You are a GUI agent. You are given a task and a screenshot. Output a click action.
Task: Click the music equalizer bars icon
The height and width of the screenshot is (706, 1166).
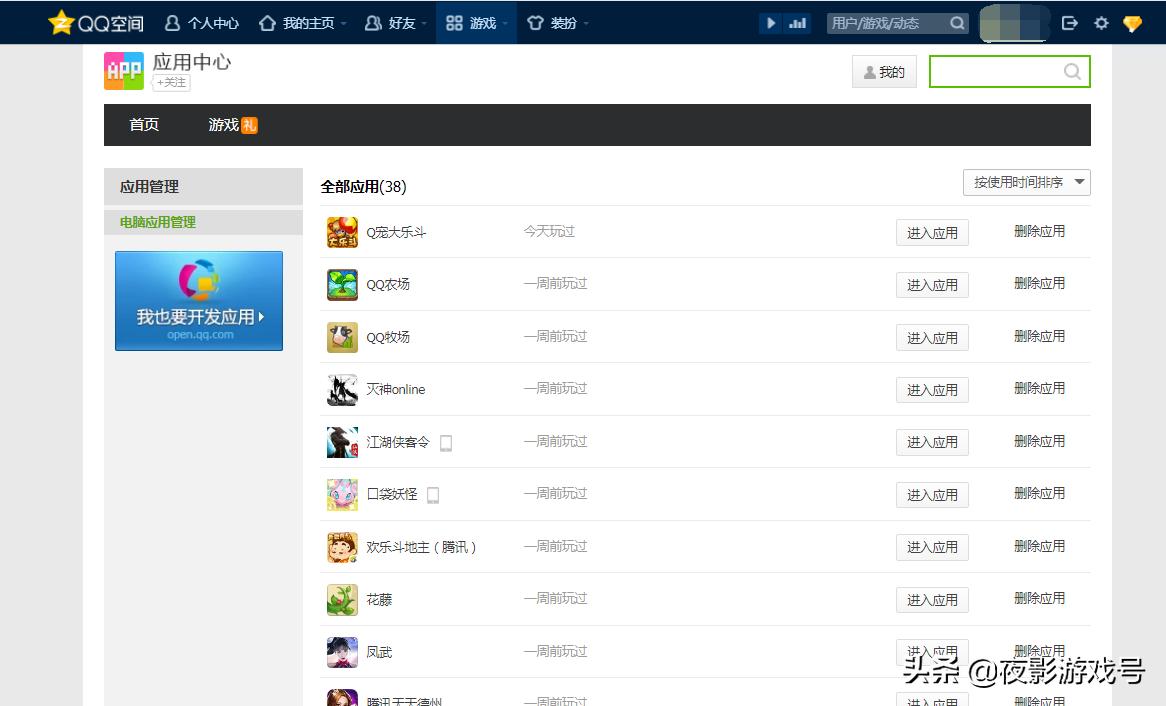pos(797,23)
